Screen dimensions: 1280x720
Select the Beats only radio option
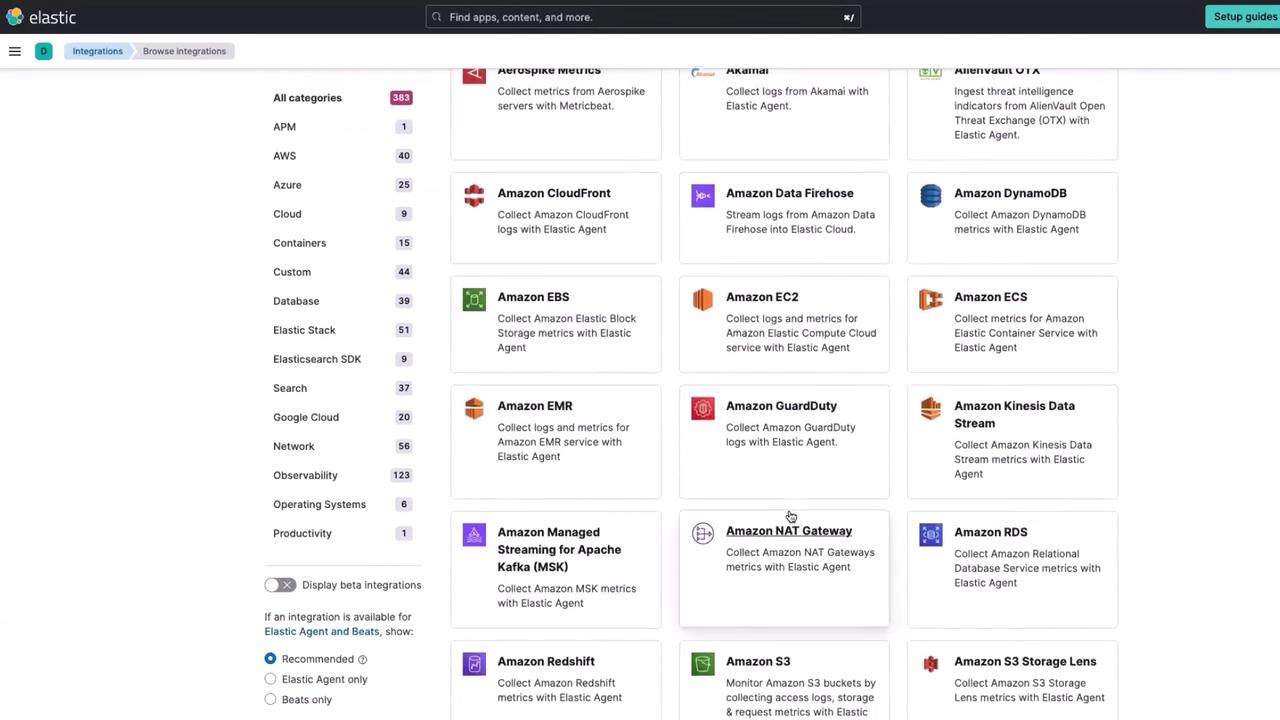[270, 700]
